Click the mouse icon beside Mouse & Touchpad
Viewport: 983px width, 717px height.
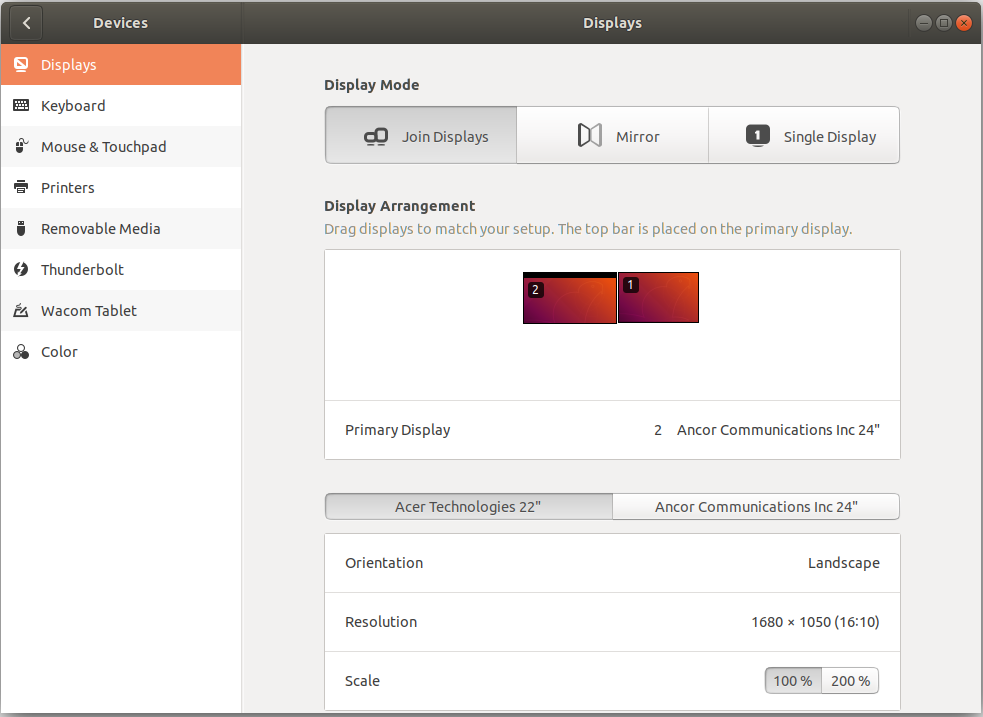click(x=21, y=146)
